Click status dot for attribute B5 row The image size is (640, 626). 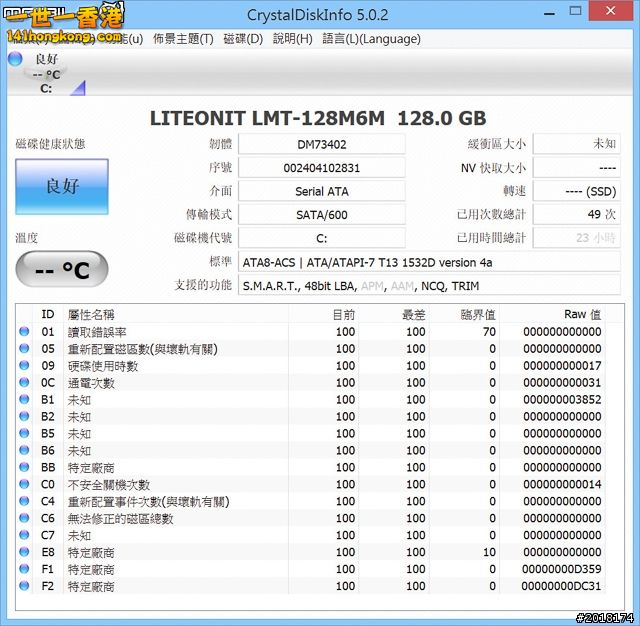[x=24, y=433]
